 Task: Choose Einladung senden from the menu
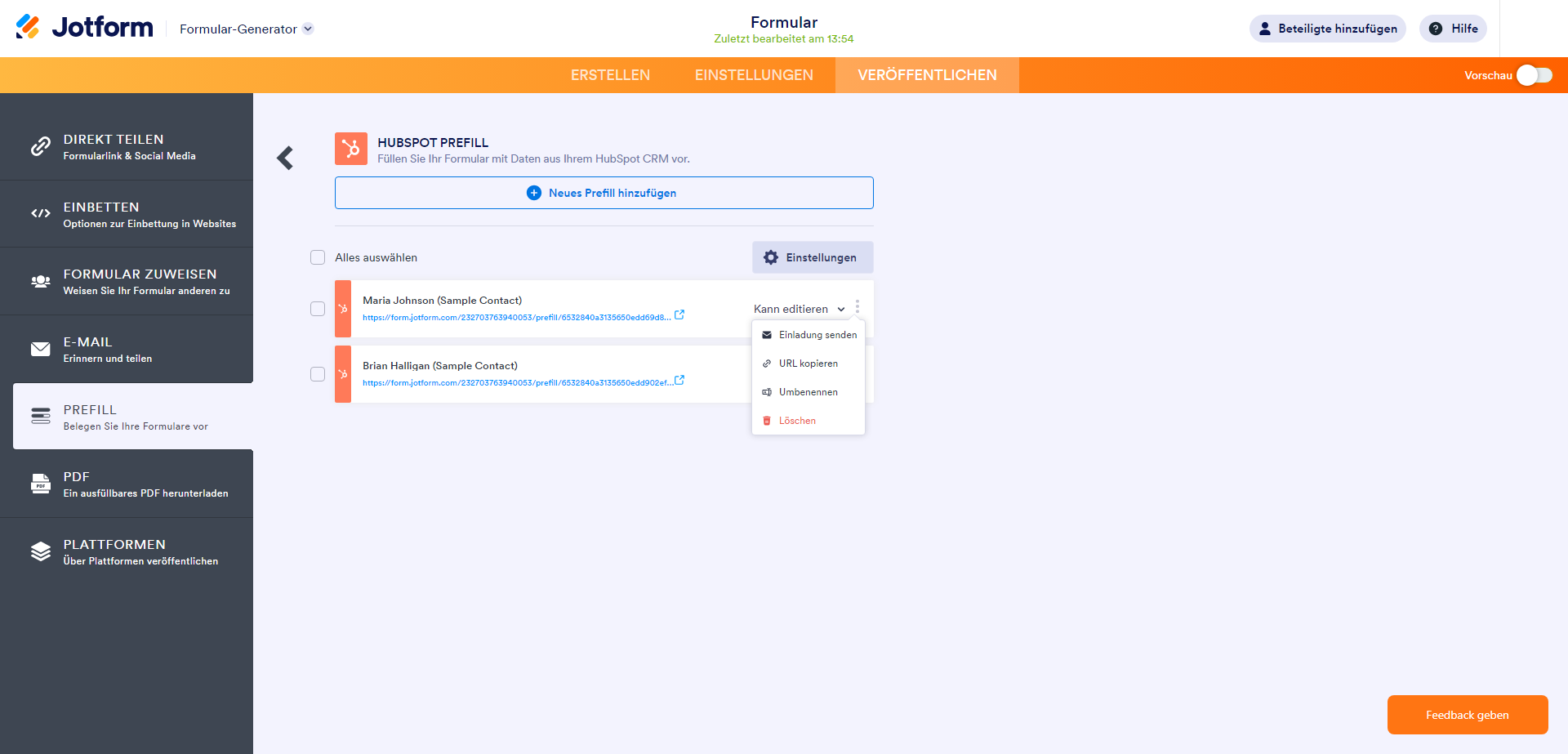[x=808, y=335]
